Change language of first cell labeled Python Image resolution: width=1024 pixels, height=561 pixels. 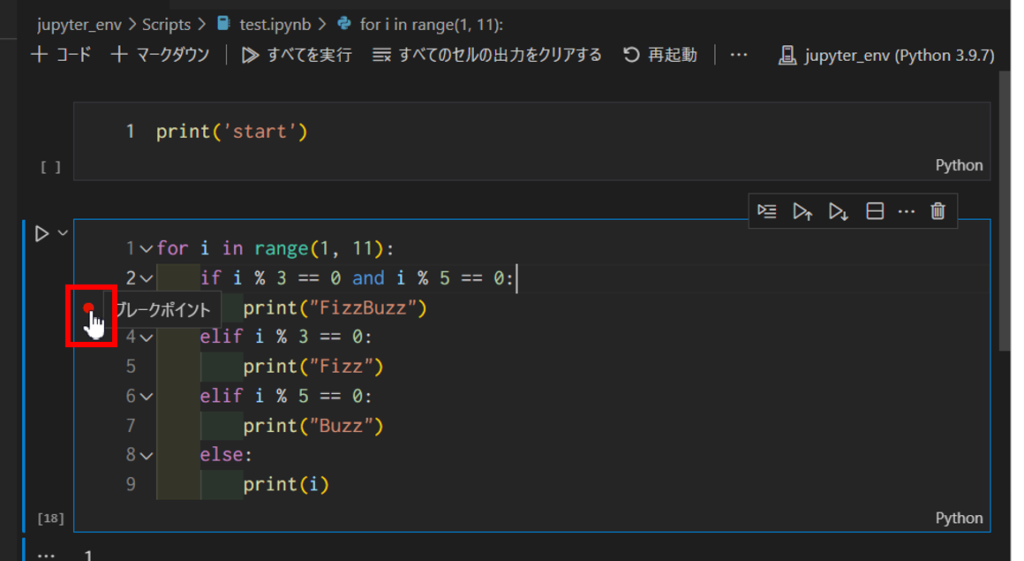pos(959,165)
